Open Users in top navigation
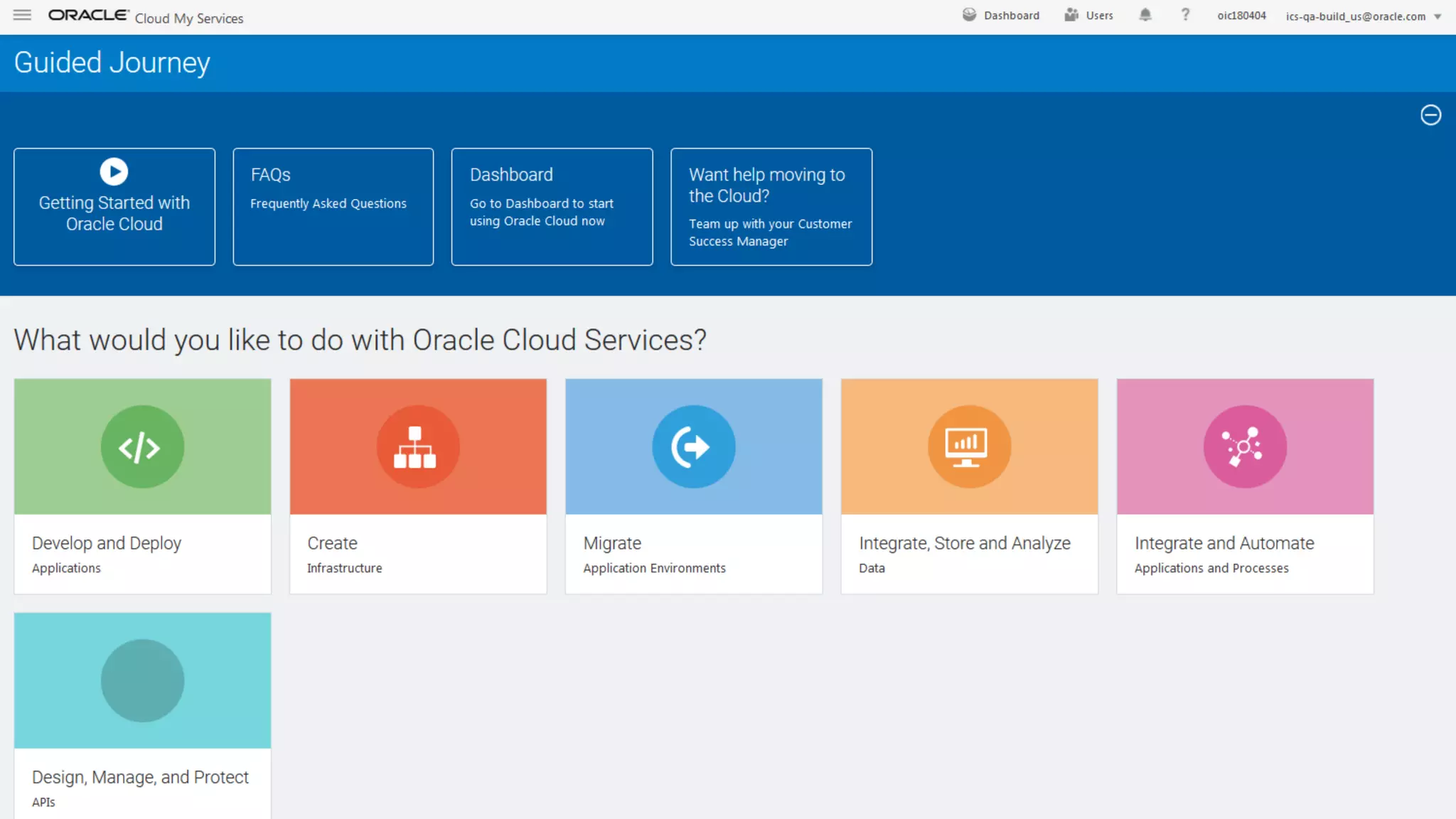The image size is (1456, 819). (x=1089, y=15)
